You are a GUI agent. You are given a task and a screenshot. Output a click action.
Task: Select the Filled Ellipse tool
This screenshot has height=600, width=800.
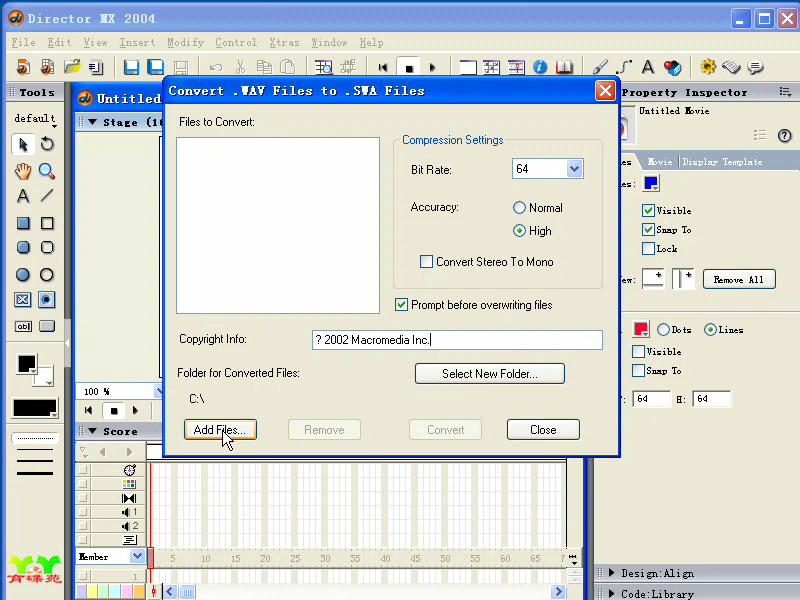[23, 274]
